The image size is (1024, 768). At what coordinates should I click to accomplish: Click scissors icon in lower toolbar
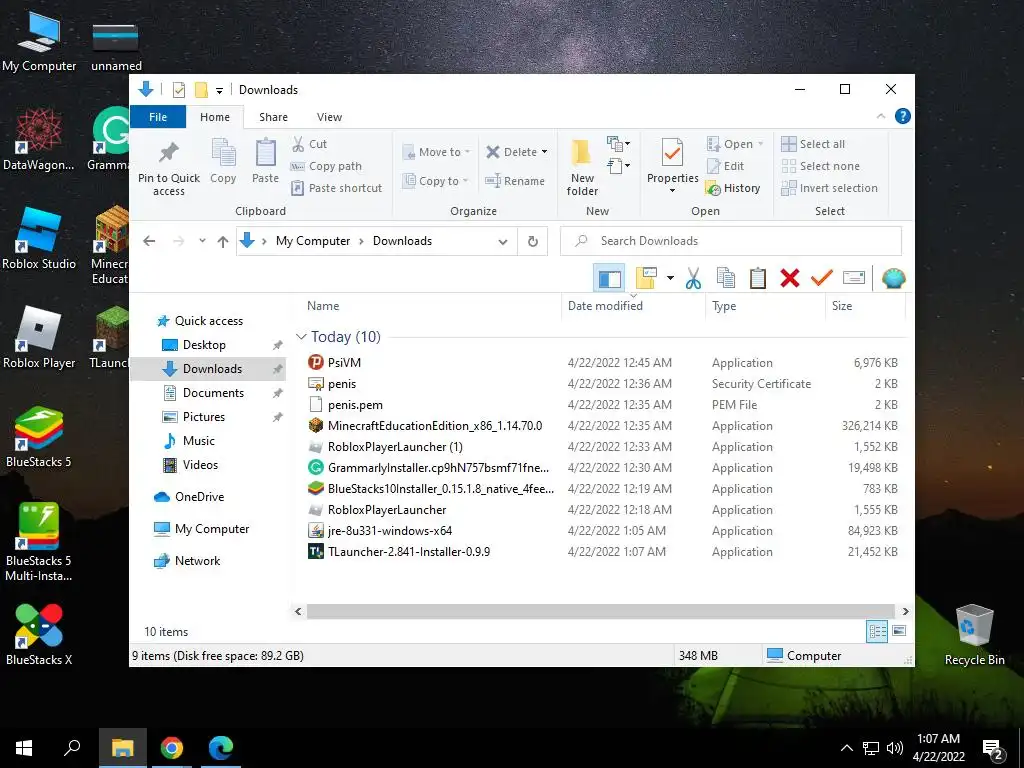[694, 279]
